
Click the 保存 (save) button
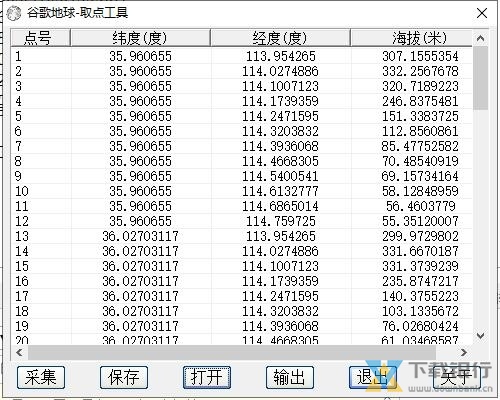(x=124, y=377)
